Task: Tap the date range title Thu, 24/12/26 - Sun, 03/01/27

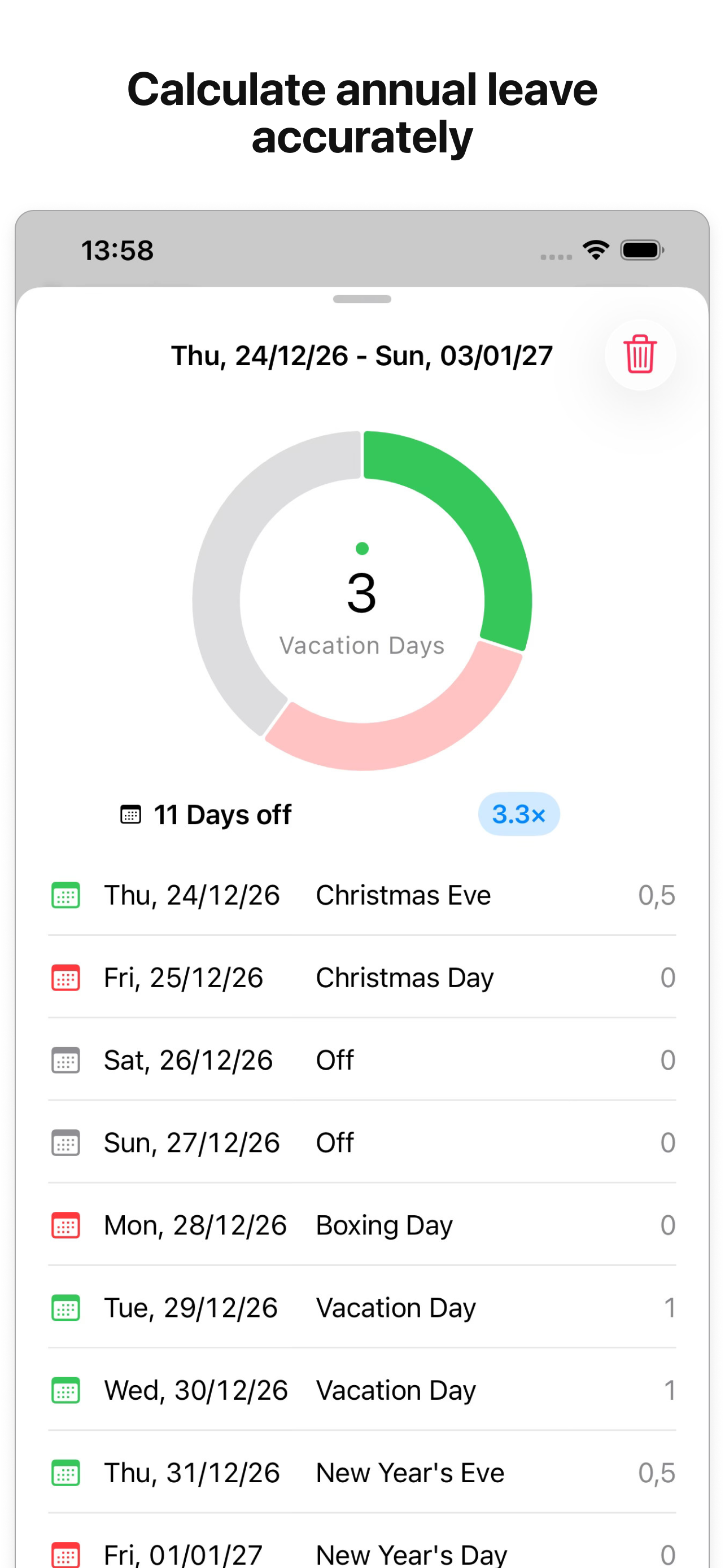Action: coord(362,356)
